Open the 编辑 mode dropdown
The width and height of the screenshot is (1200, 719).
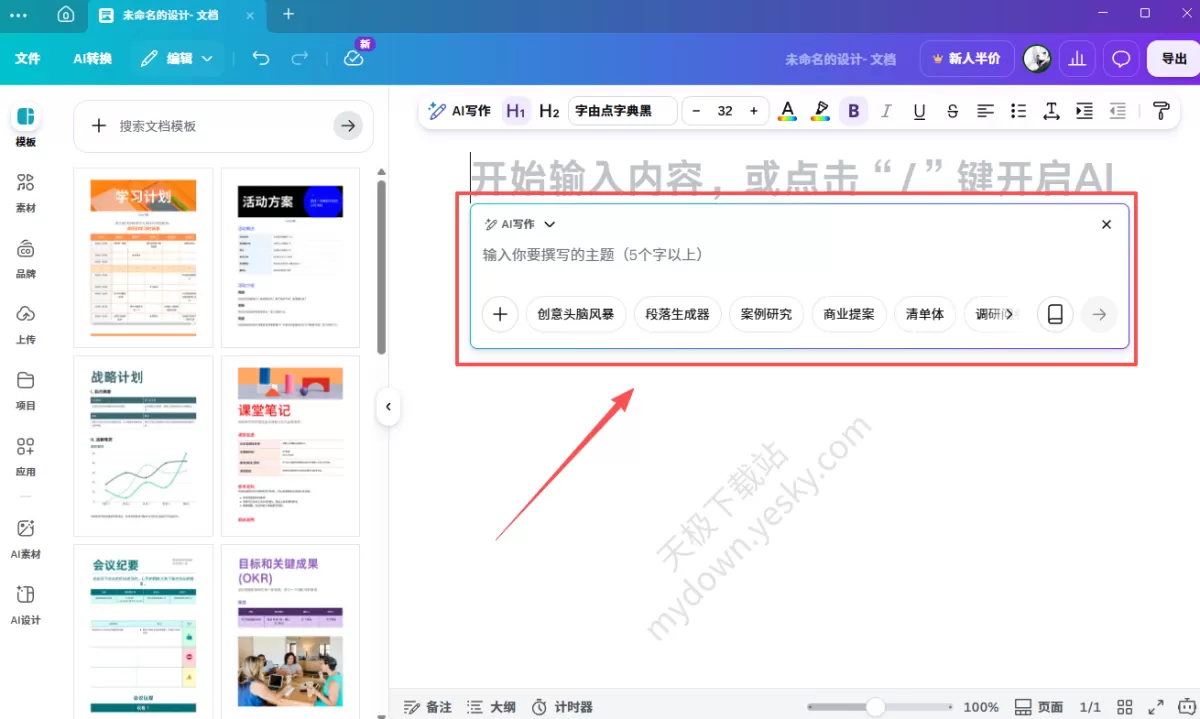(178, 59)
